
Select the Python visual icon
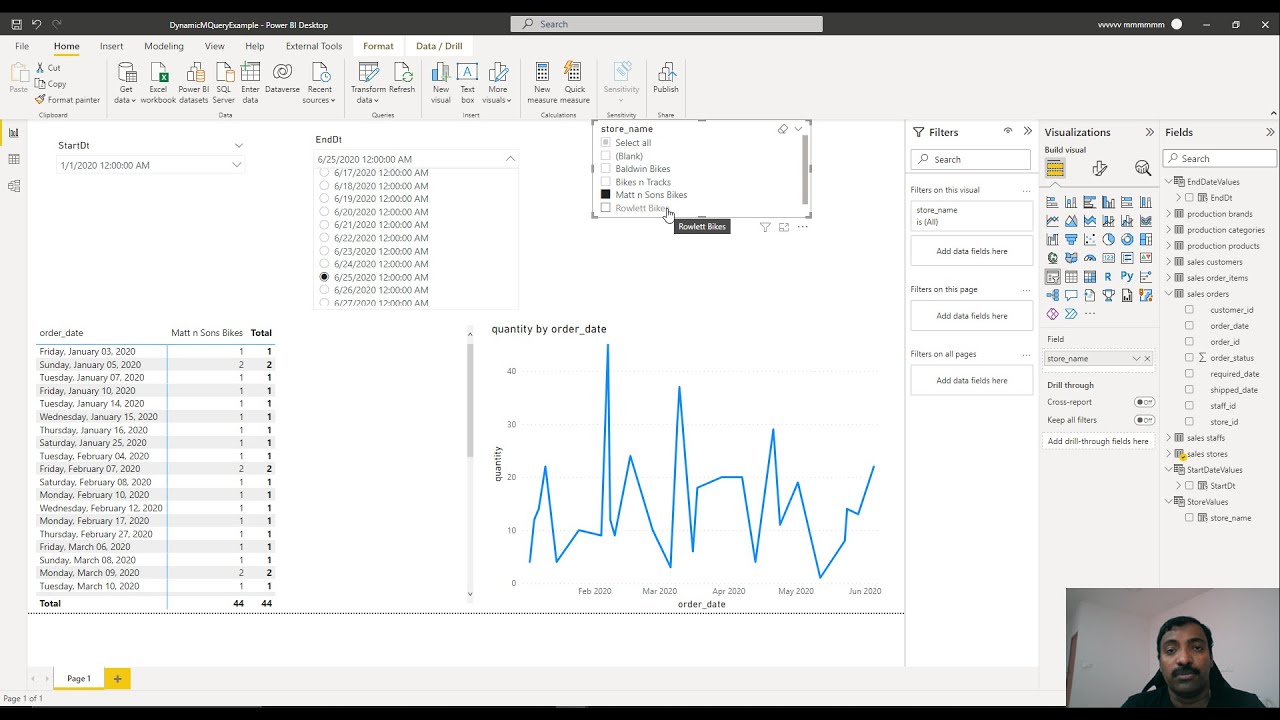pyautogui.click(x=1127, y=277)
